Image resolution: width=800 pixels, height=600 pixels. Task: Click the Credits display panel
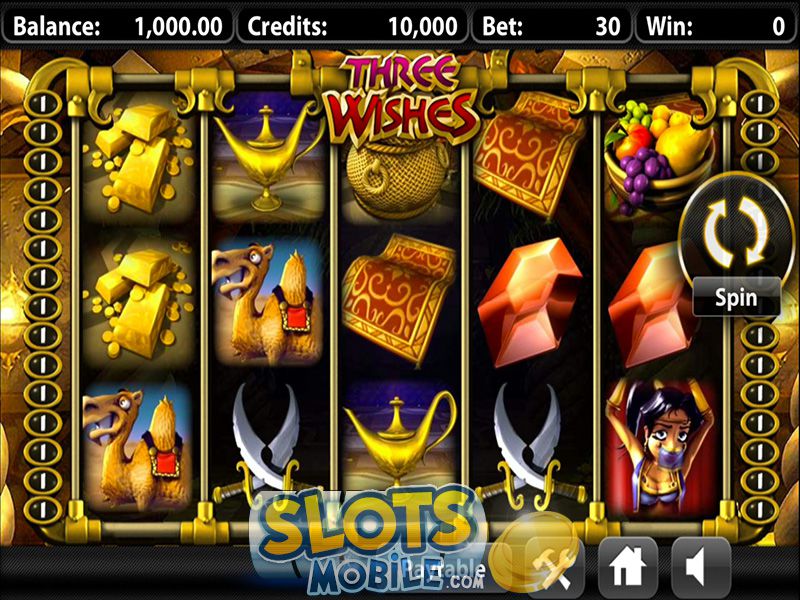coord(353,26)
